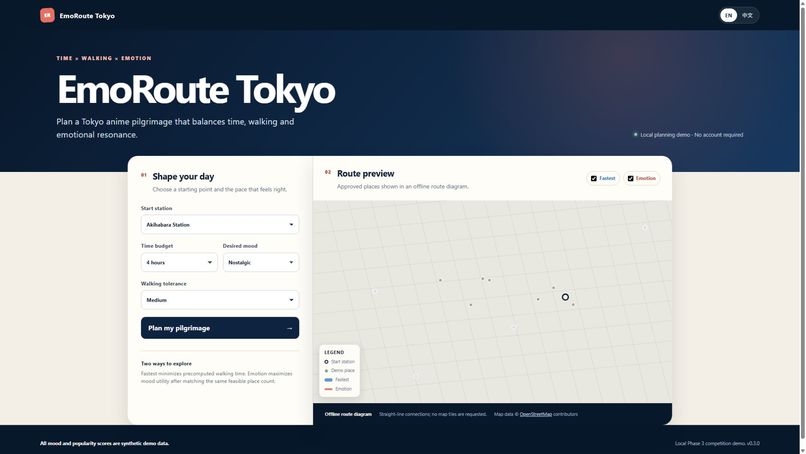Click the EmoRoute Tokyo logo icon
This screenshot has height=454, width=806.
point(47,15)
